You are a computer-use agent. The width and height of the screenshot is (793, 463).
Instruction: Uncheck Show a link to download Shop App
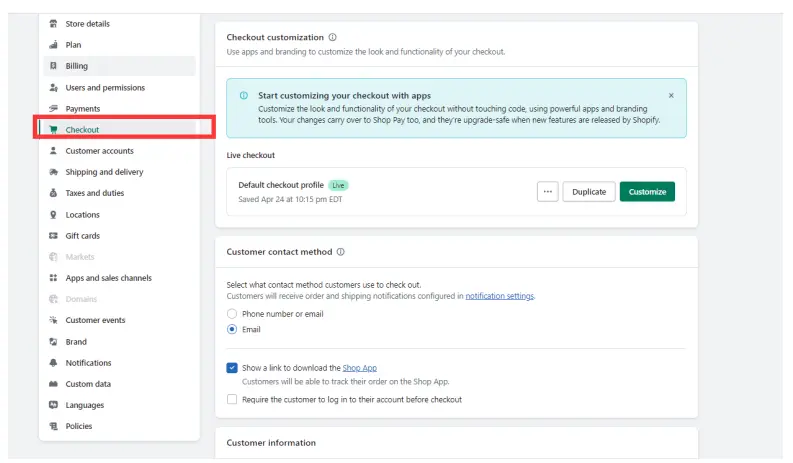[x=232, y=368]
